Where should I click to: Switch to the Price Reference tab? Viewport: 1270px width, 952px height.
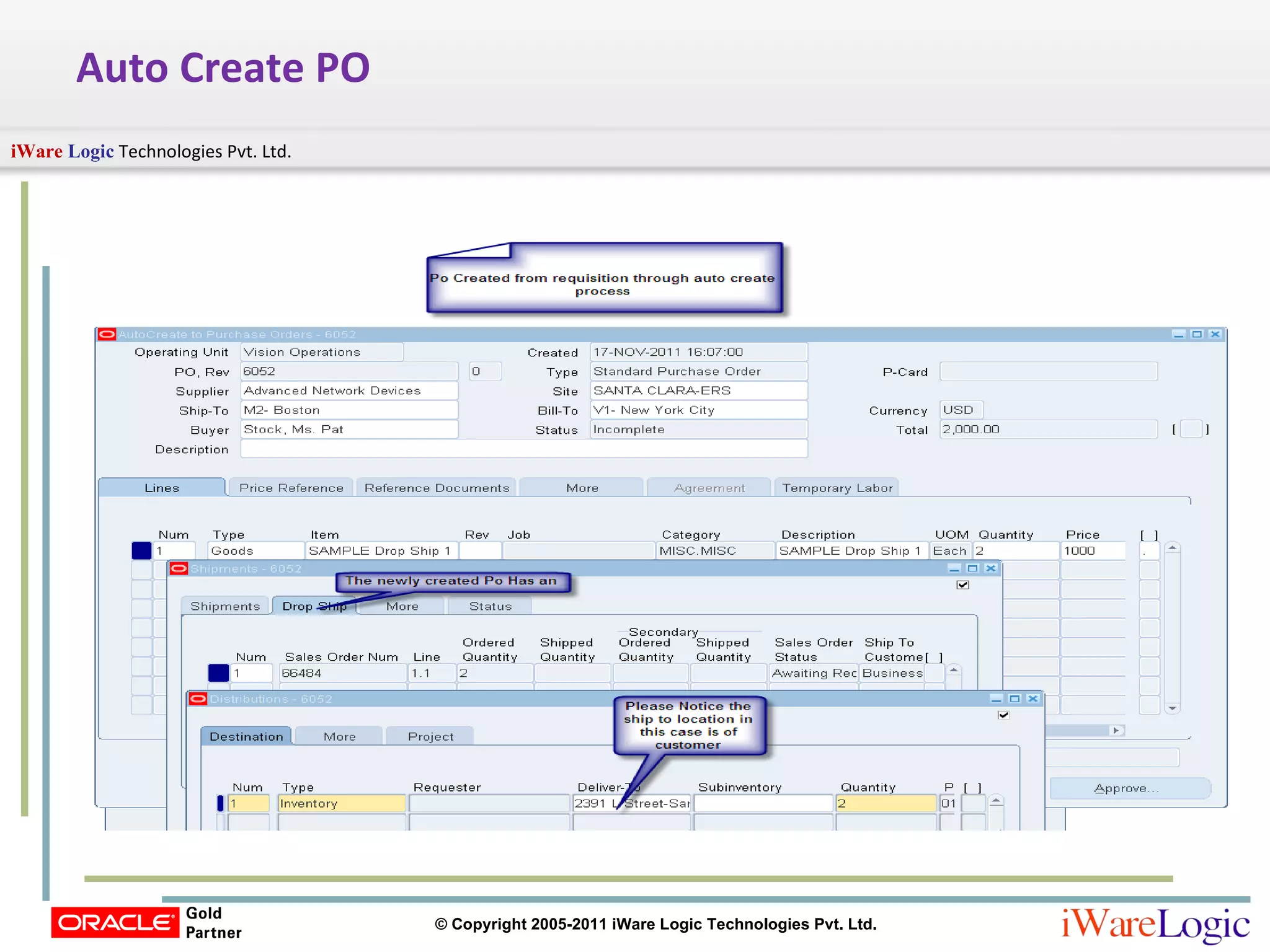coord(291,488)
